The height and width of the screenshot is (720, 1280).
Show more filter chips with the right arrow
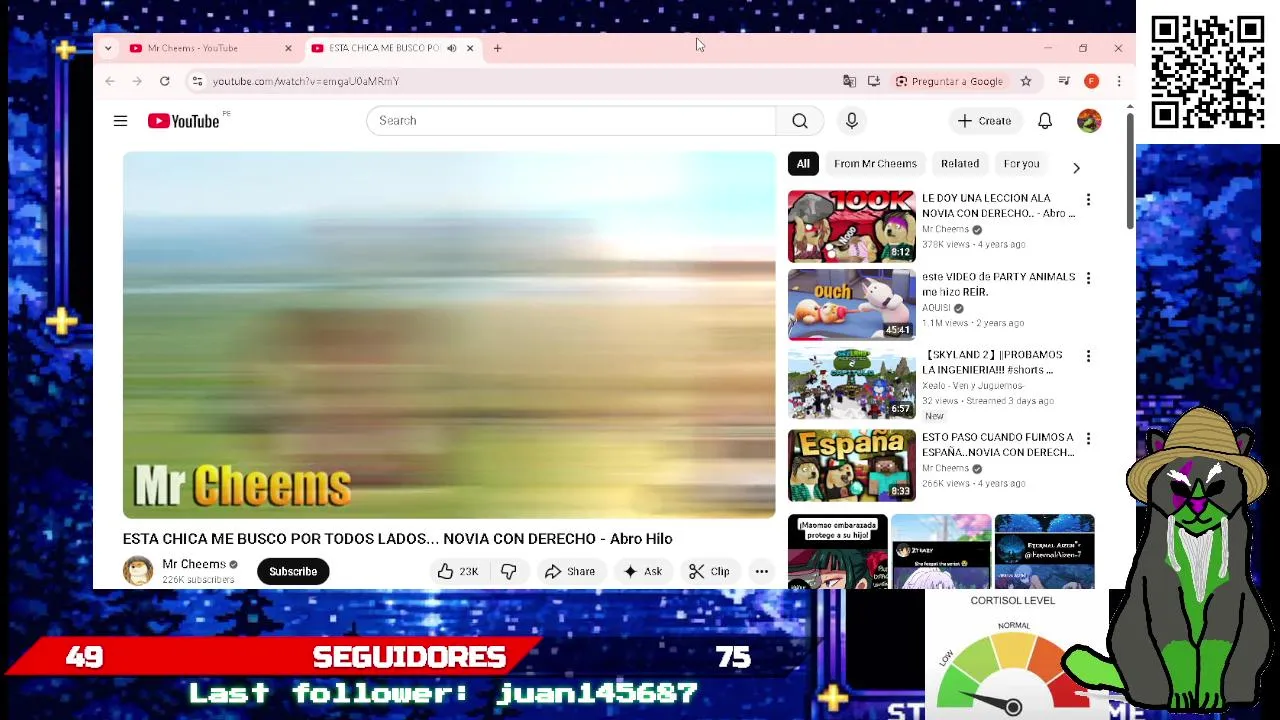coord(1076,168)
